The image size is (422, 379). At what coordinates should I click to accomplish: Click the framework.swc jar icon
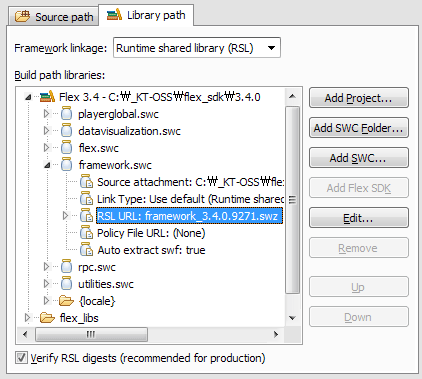pyautogui.click(x=67, y=164)
